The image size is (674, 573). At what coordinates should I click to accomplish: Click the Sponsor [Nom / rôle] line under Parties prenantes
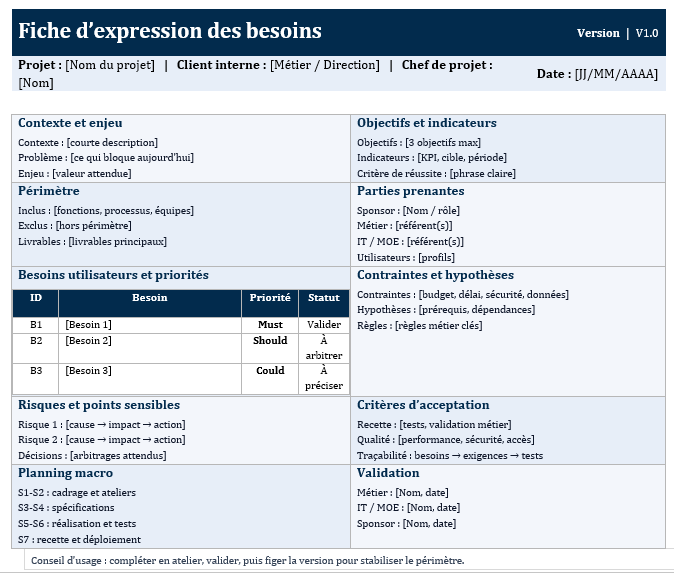pos(408,211)
